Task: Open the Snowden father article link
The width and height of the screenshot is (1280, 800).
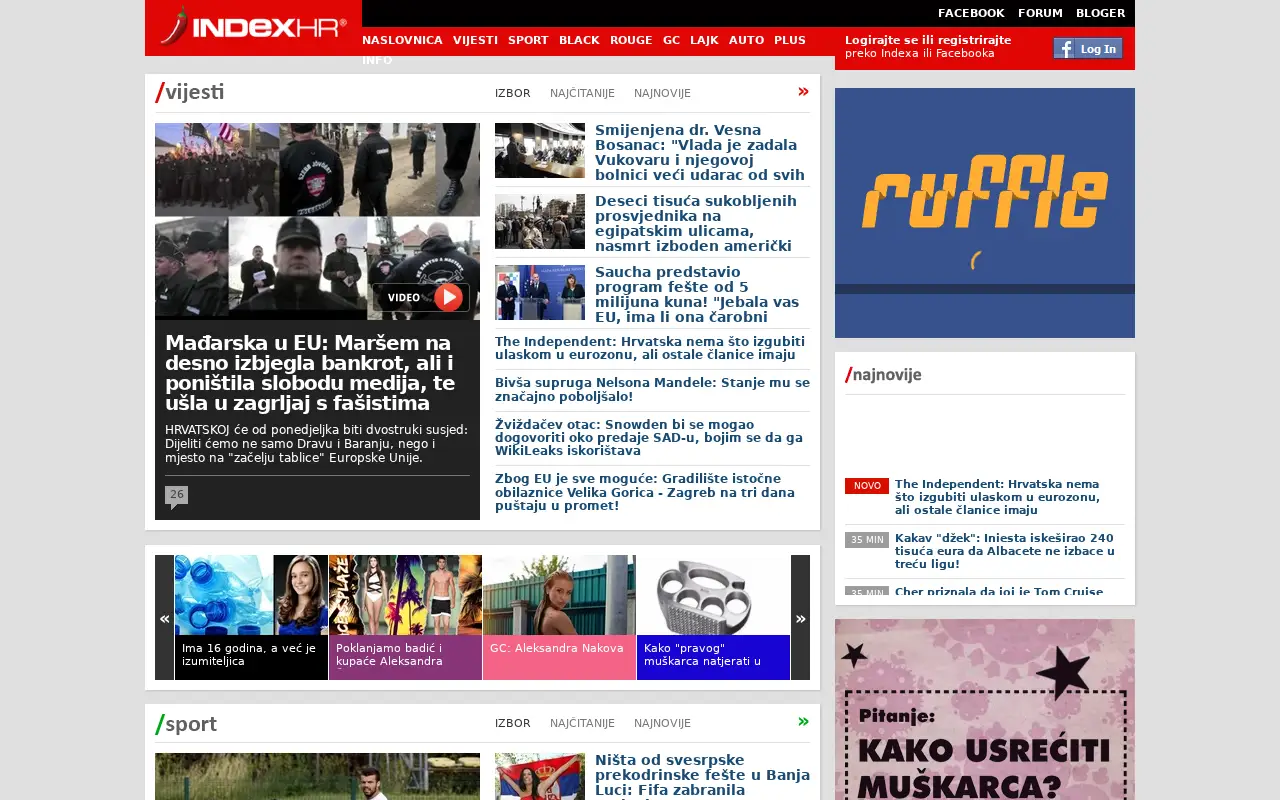Action: click(x=649, y=438)
